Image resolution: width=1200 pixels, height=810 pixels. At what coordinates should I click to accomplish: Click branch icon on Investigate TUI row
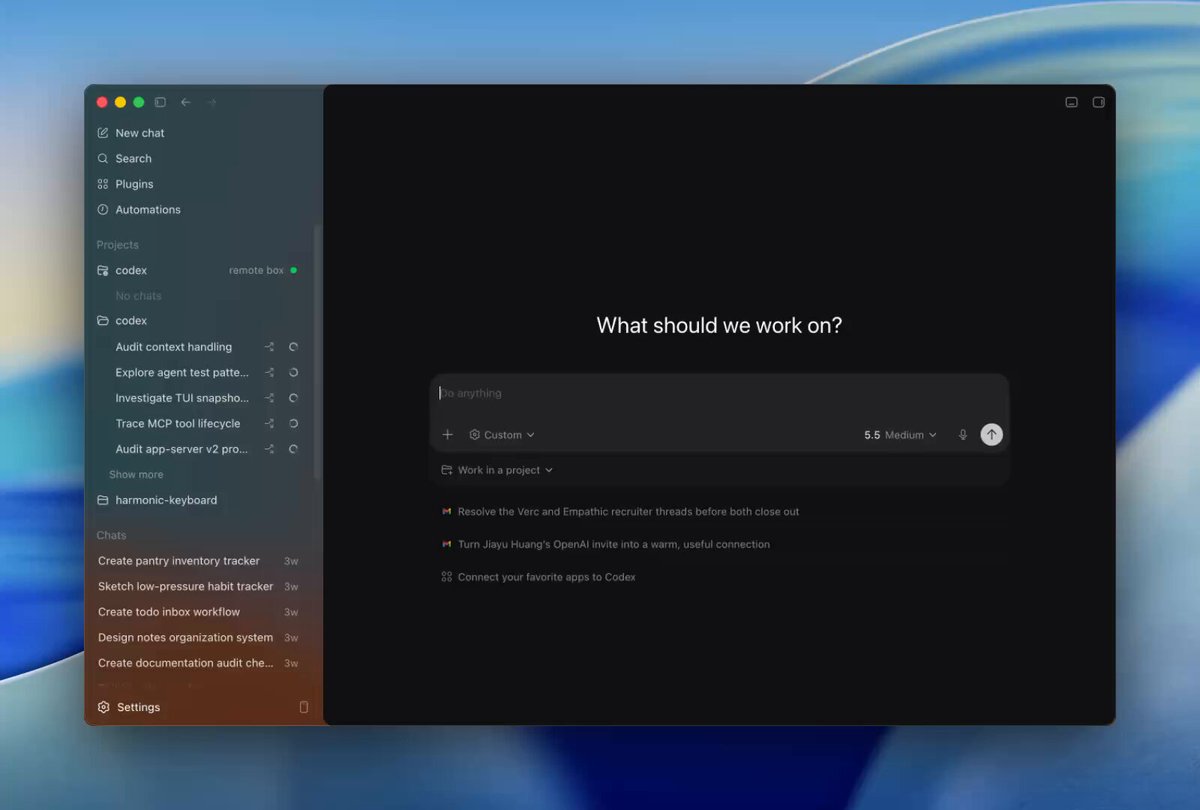coord(269,398)
